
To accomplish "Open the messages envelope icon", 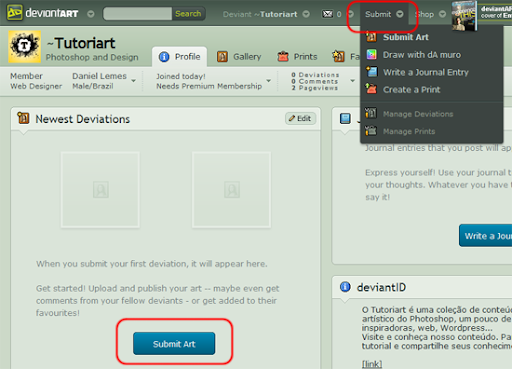I will pyautogui.click(x=327, y=14).
